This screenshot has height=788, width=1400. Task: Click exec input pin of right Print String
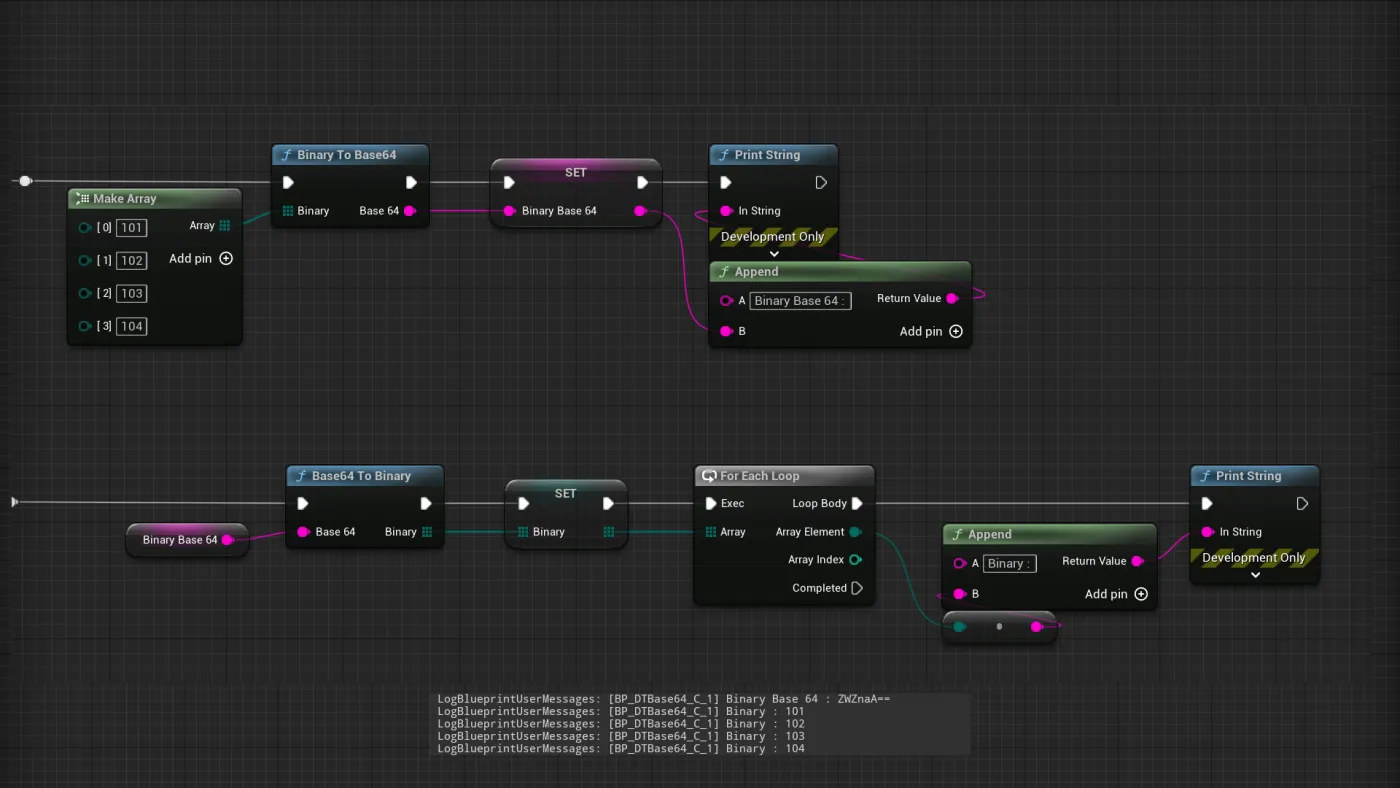click(1207, 503)
